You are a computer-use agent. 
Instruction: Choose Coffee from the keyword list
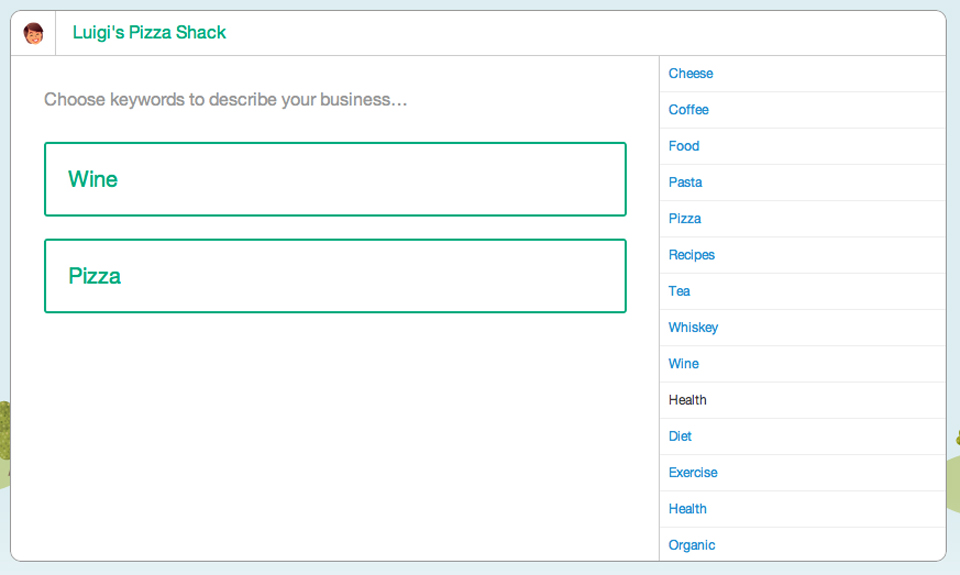[x=802, y=110]
